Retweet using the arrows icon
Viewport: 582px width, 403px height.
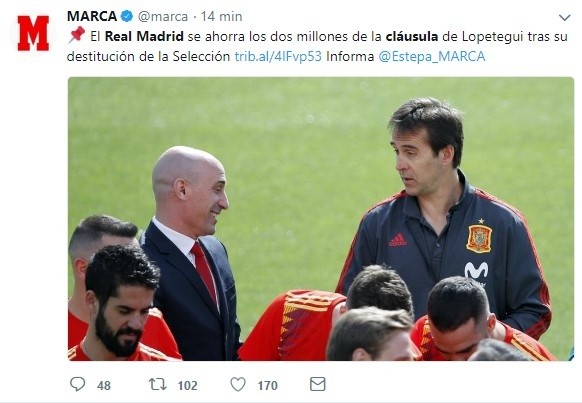tap(158, 384)
